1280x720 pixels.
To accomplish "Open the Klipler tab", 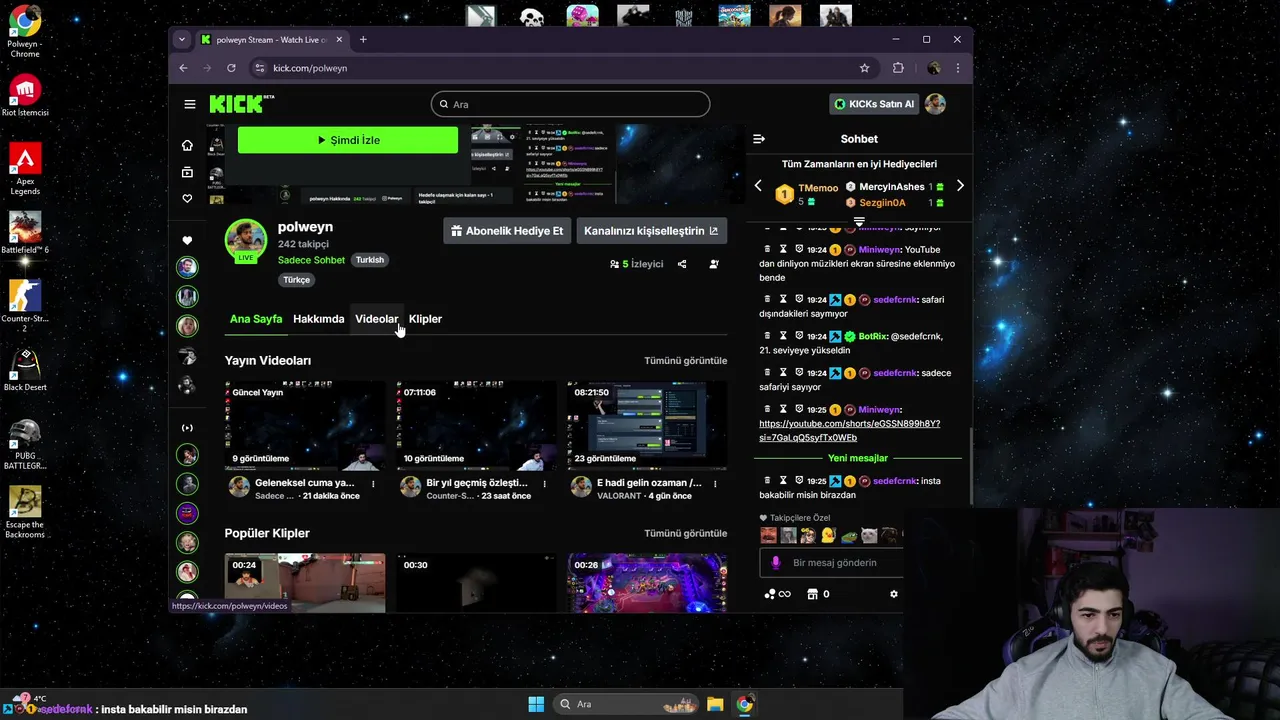I will coord(425,319).
